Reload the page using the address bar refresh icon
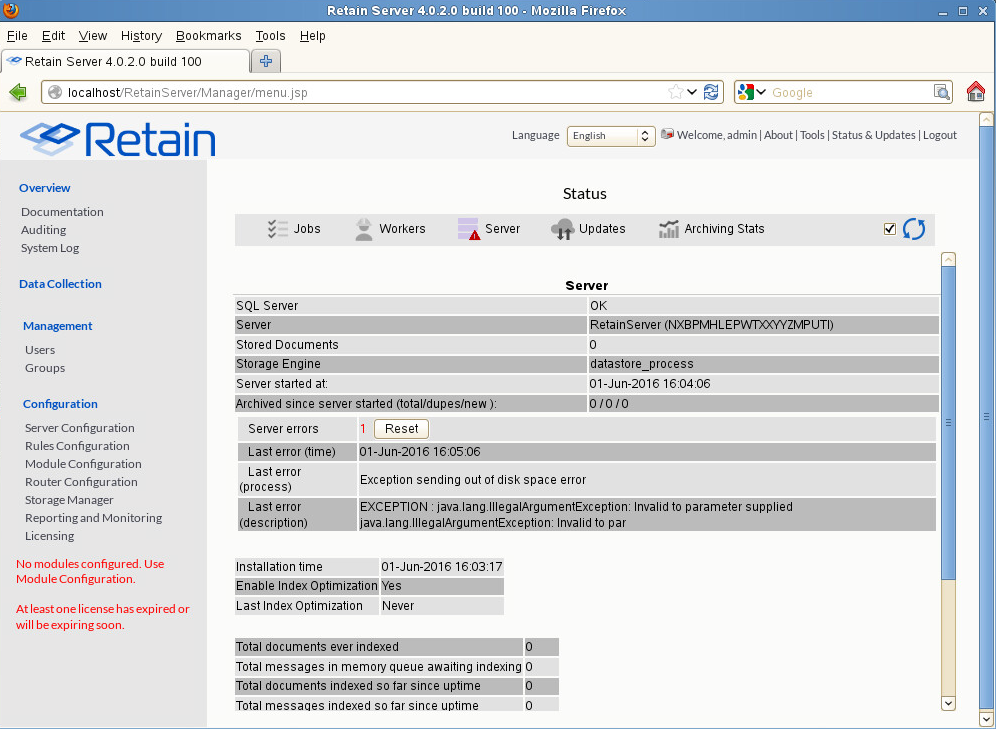Screen dimensions: 996x729 click(x=711, y=92)
